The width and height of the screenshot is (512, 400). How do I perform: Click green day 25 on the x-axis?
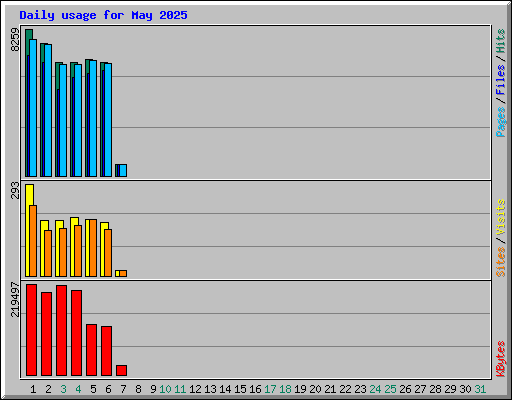(390, 389)
